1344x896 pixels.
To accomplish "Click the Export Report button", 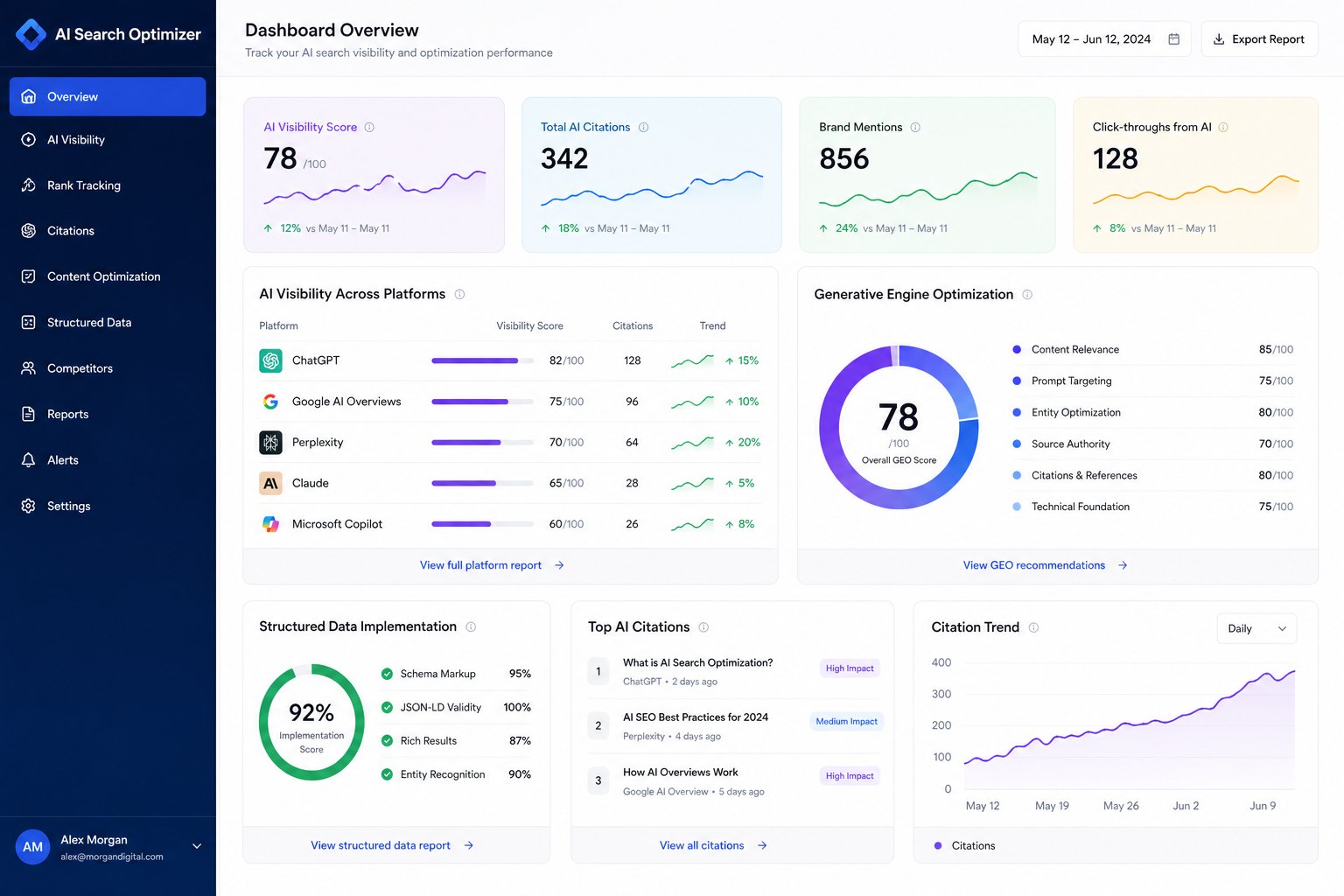I will (x=1259, y=39).
